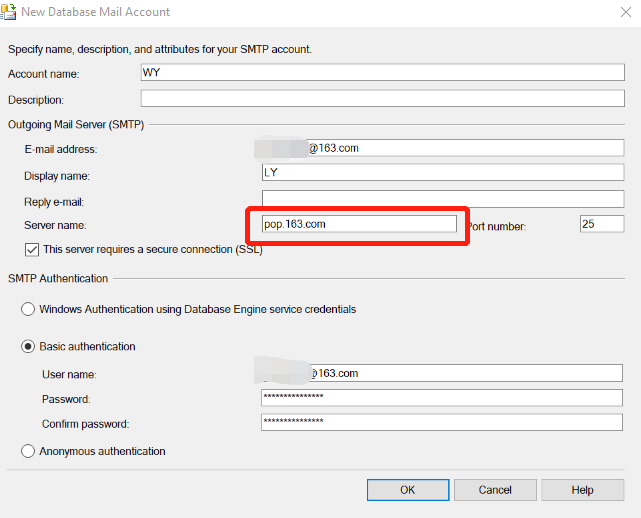Click the 'Display name:' label
The height and width of the screenshot is (518, 641).
57,176
